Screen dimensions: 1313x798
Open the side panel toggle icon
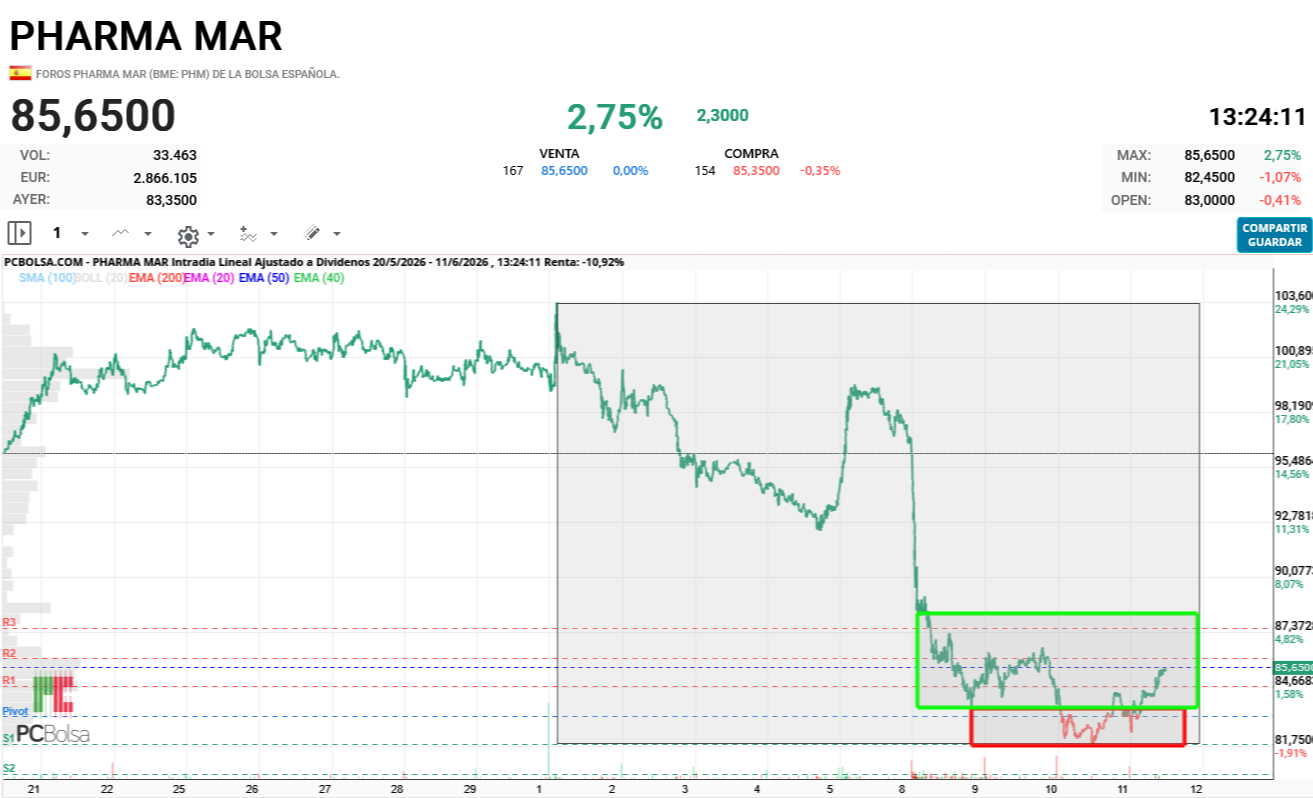pos(19,233)
